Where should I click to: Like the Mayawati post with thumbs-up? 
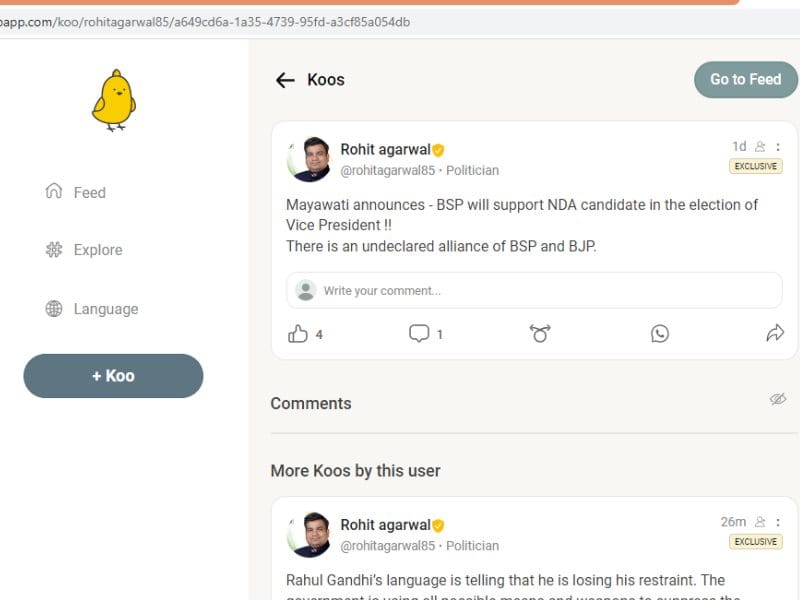297,334
